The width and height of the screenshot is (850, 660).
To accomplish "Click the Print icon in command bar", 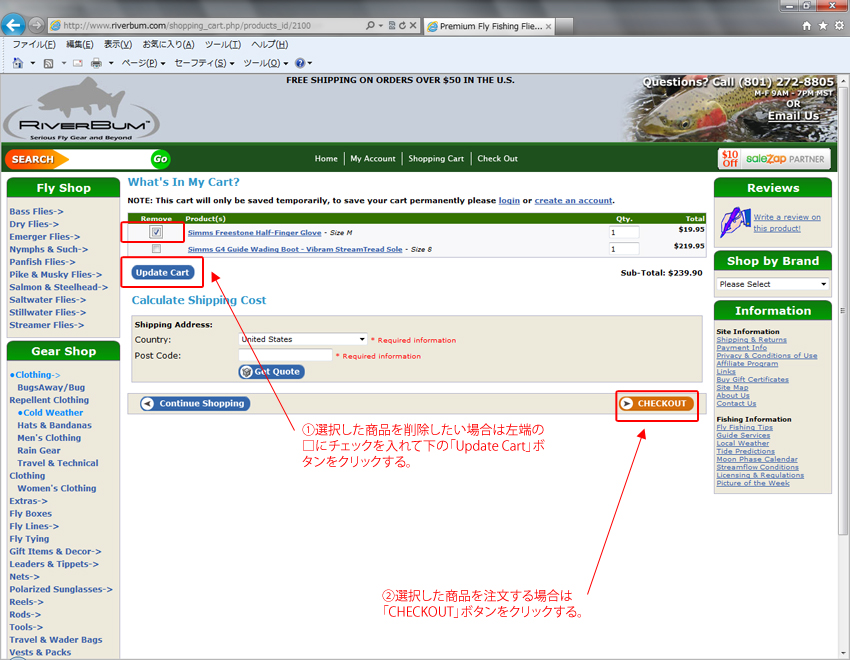I will pos(96,63).
